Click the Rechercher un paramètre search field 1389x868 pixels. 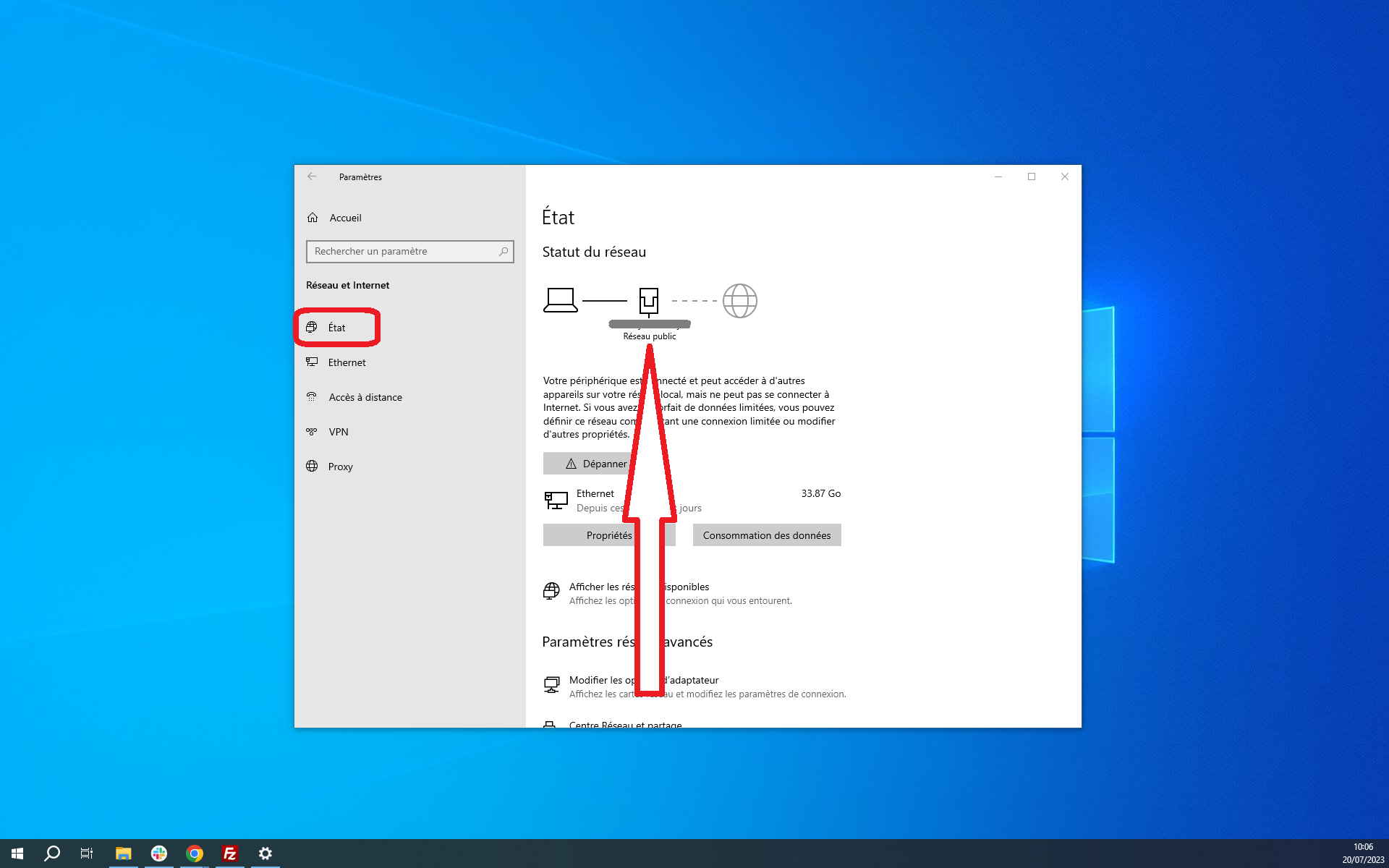[409, 251]
